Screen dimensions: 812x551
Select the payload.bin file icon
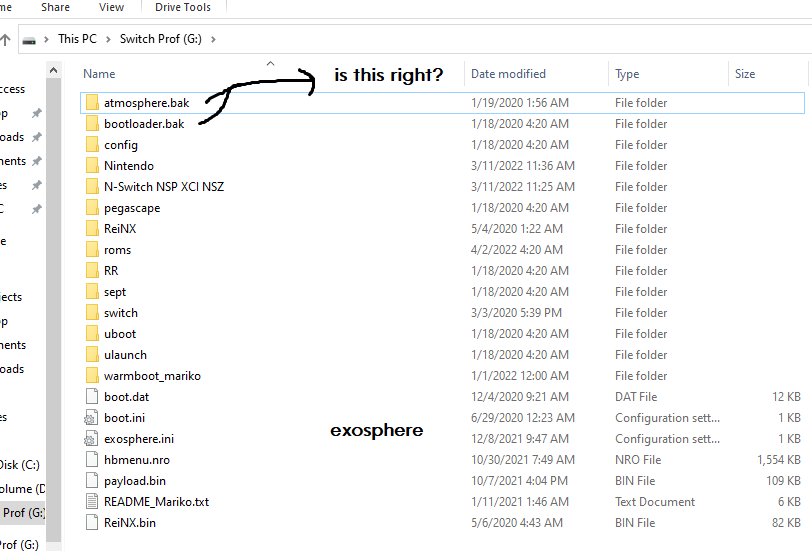[x=92, y=481]
